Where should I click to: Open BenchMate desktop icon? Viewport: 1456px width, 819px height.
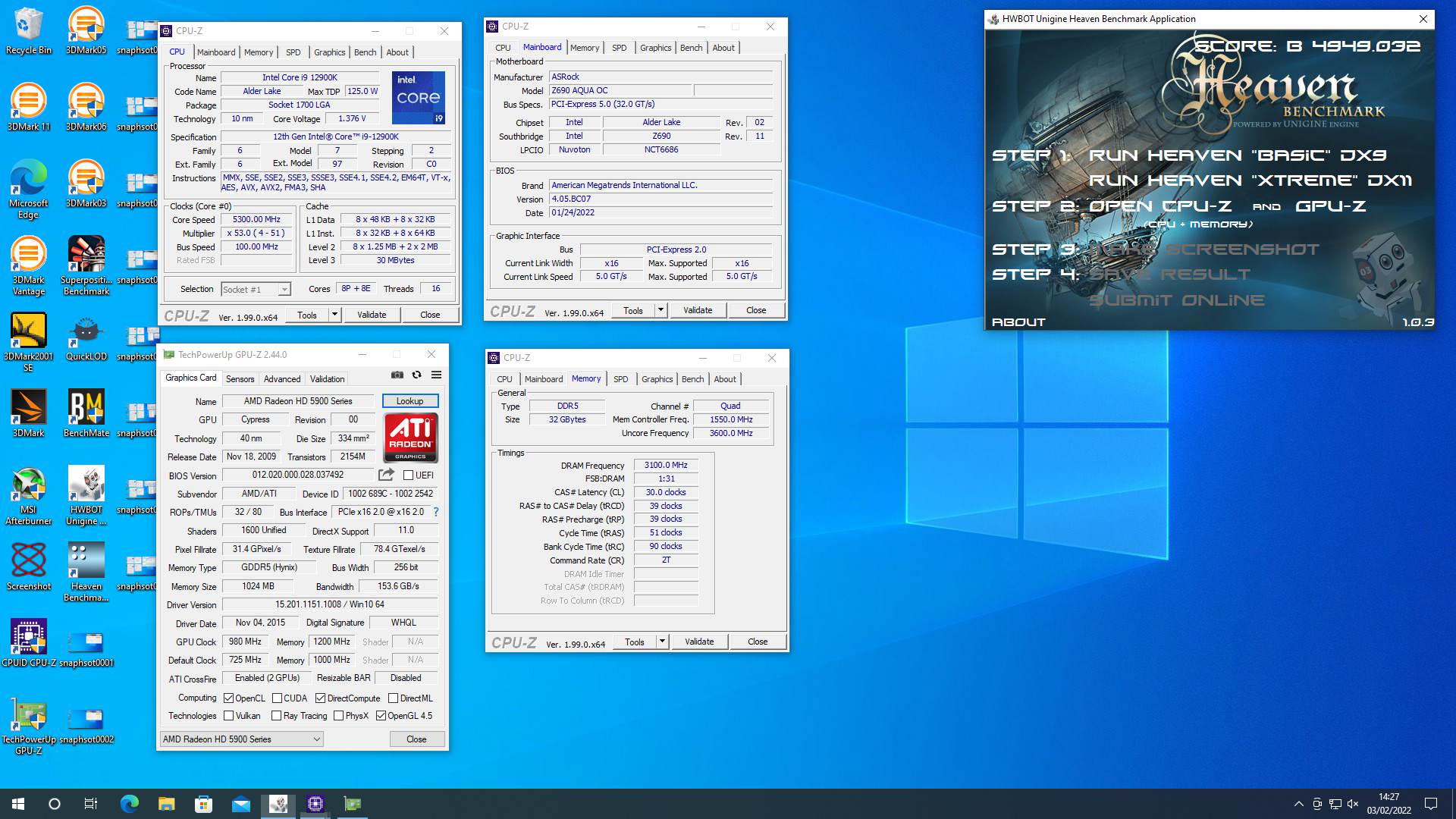(86, 414)
